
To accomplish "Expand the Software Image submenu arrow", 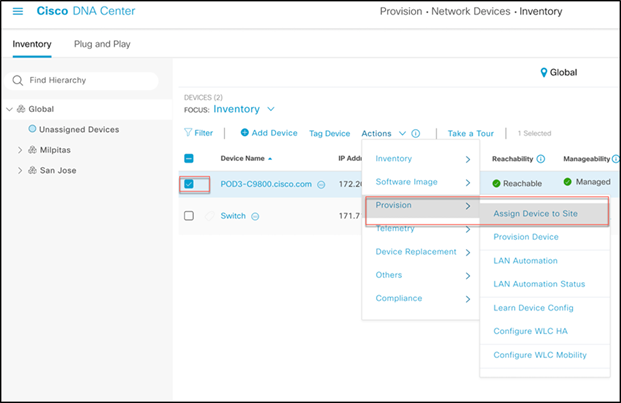I will pyautogui.click(x=468, y=182).
